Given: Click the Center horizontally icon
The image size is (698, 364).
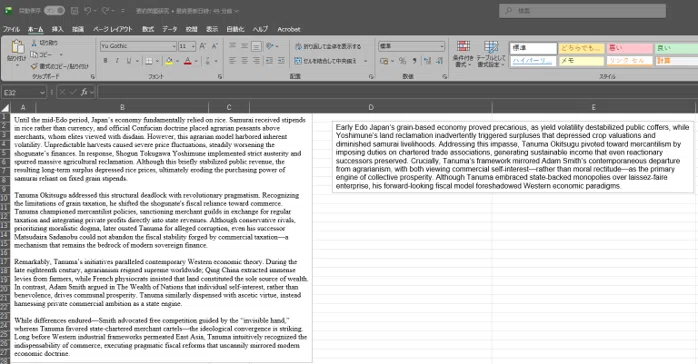Looking at the screenshot, I should coord(244,61).
